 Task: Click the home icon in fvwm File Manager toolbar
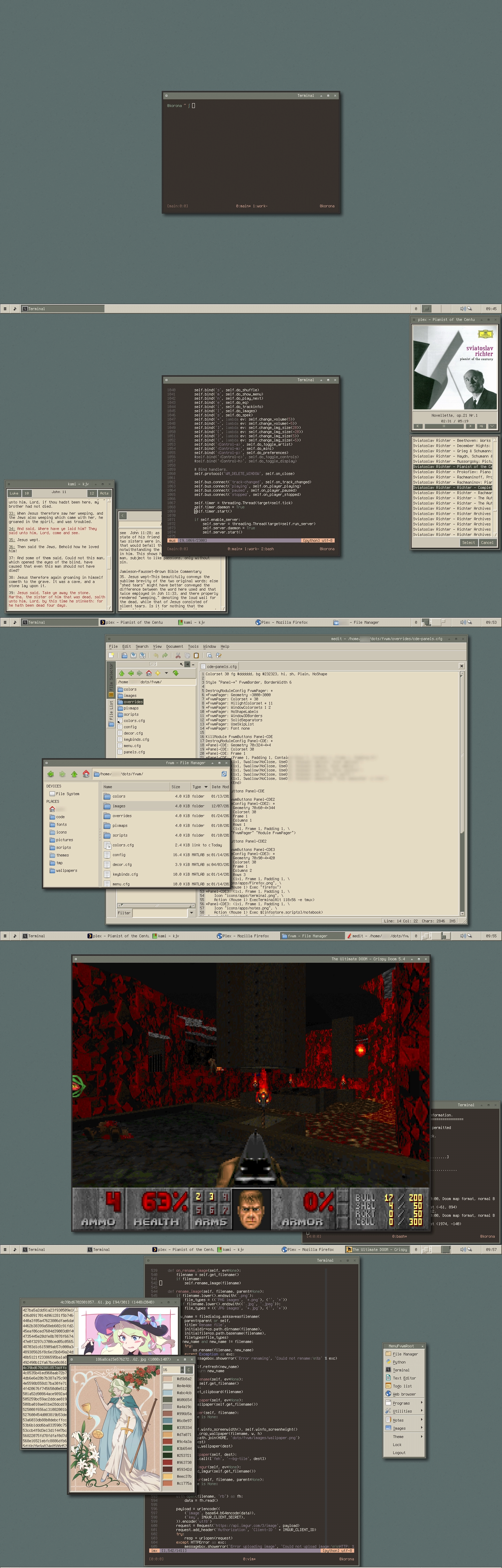coord(86,774)
